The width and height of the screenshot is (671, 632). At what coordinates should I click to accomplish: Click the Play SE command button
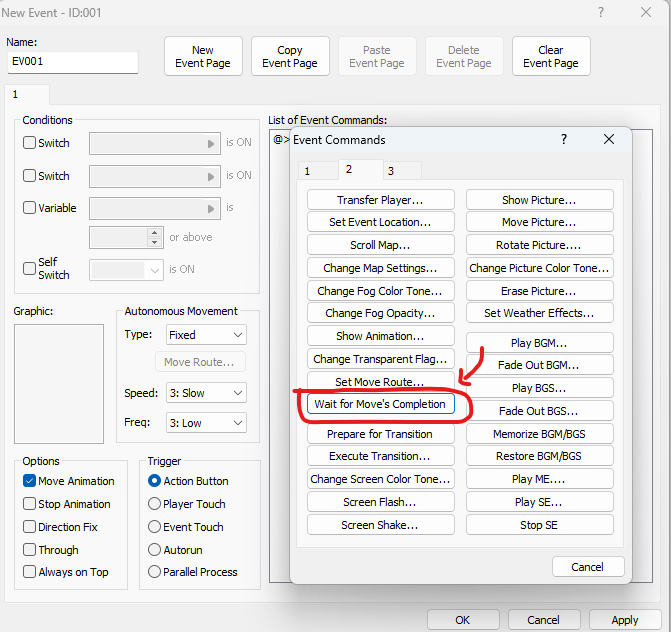(538, 502)
